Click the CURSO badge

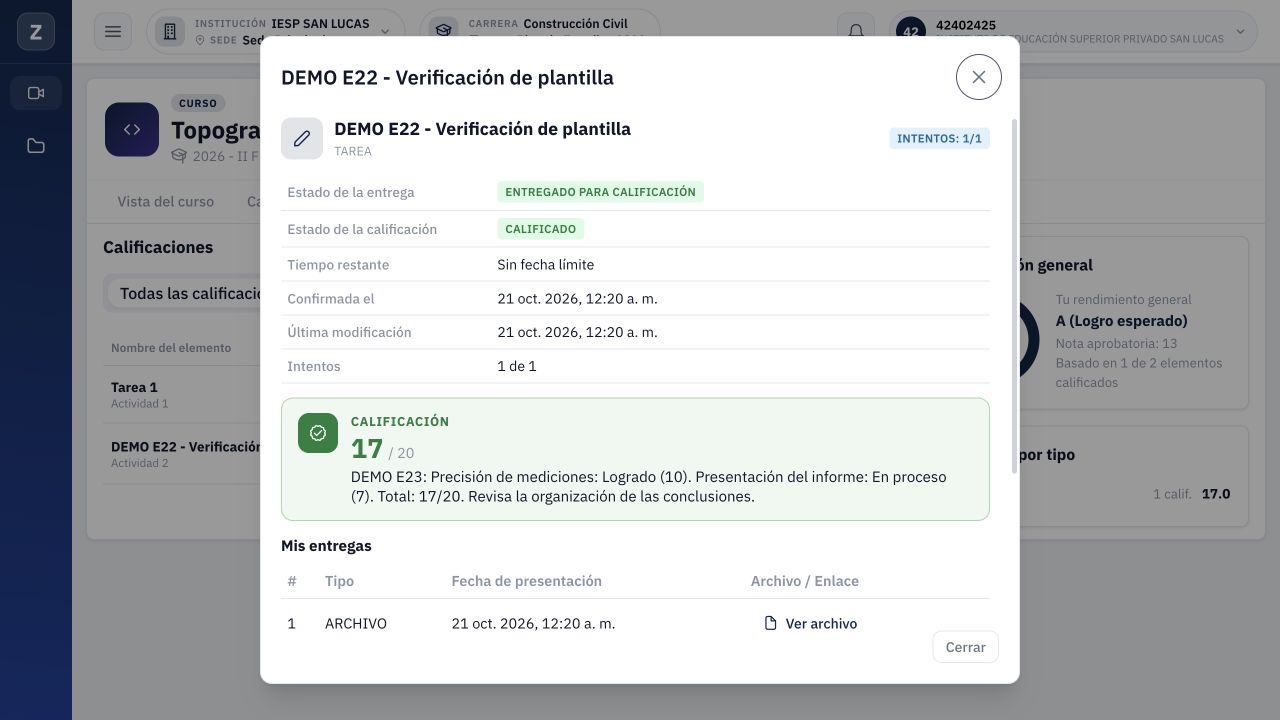point(198,103)
